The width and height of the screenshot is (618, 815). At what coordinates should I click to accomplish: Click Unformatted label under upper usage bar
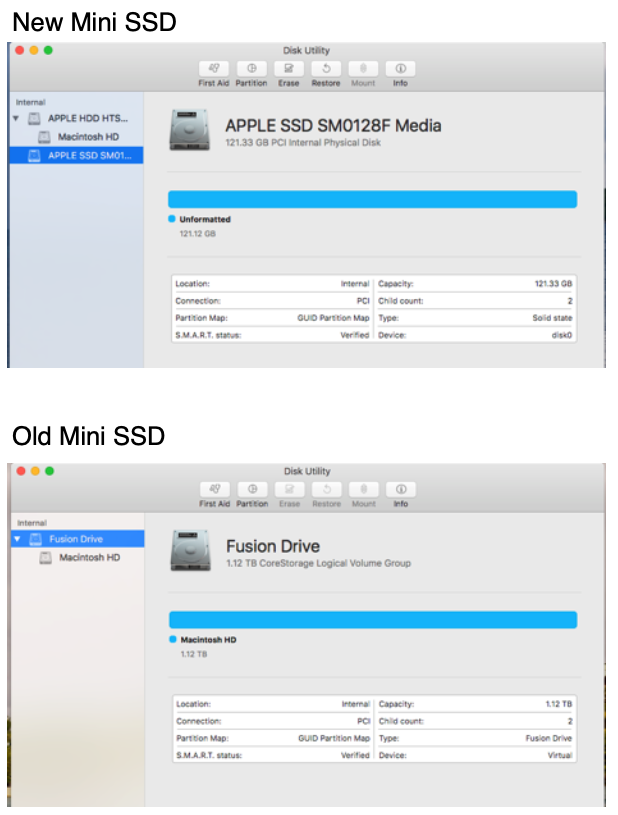coord(205,219)
